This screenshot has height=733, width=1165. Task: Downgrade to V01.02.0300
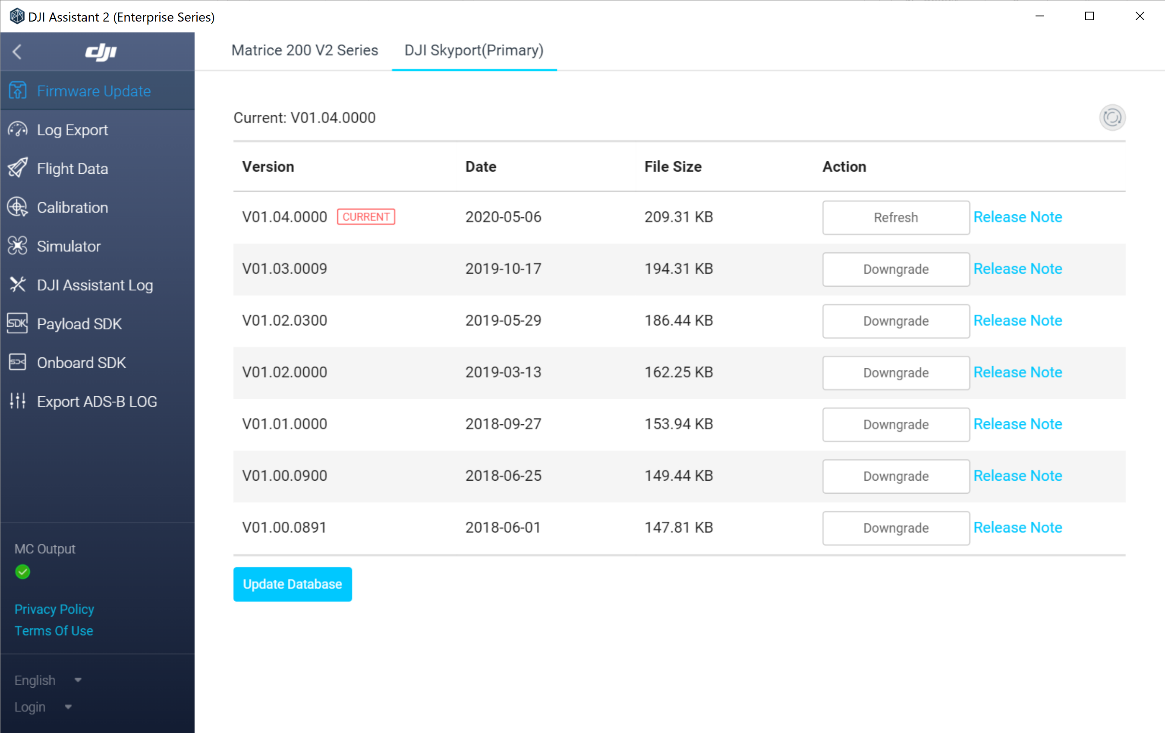point(895,321)
